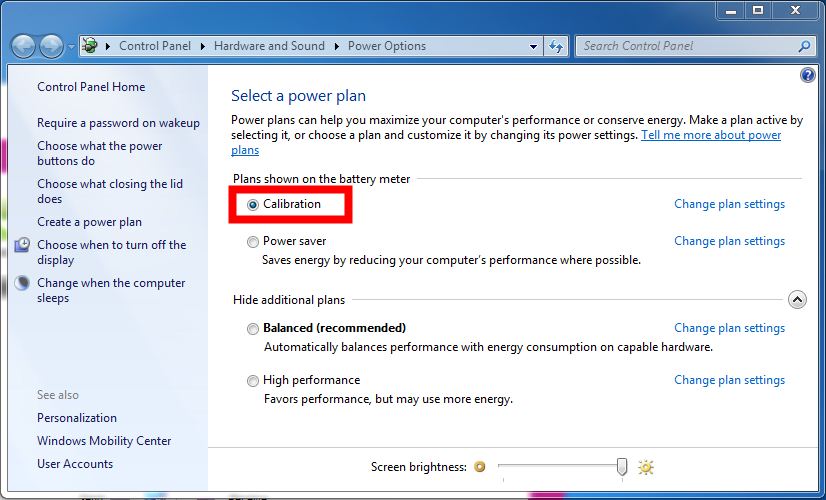
Task: Collapse the Hide additional plans section
Action: pos(797,300)
